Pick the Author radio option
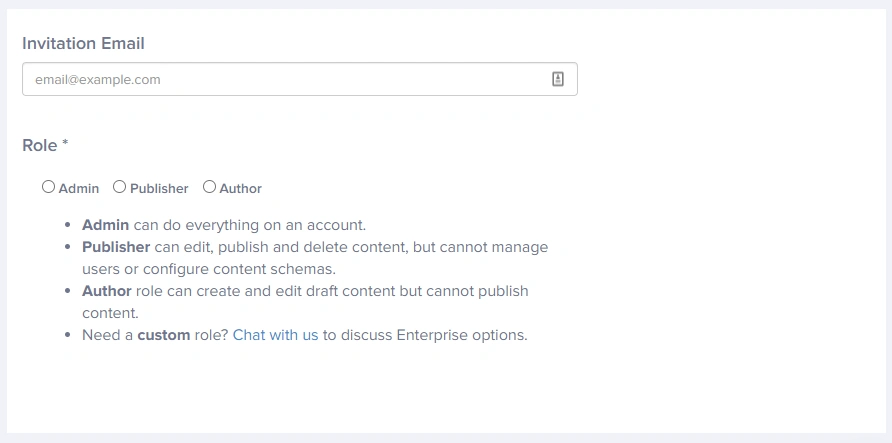The width and height of the screenshot is (892, 443). pos(209,187)
